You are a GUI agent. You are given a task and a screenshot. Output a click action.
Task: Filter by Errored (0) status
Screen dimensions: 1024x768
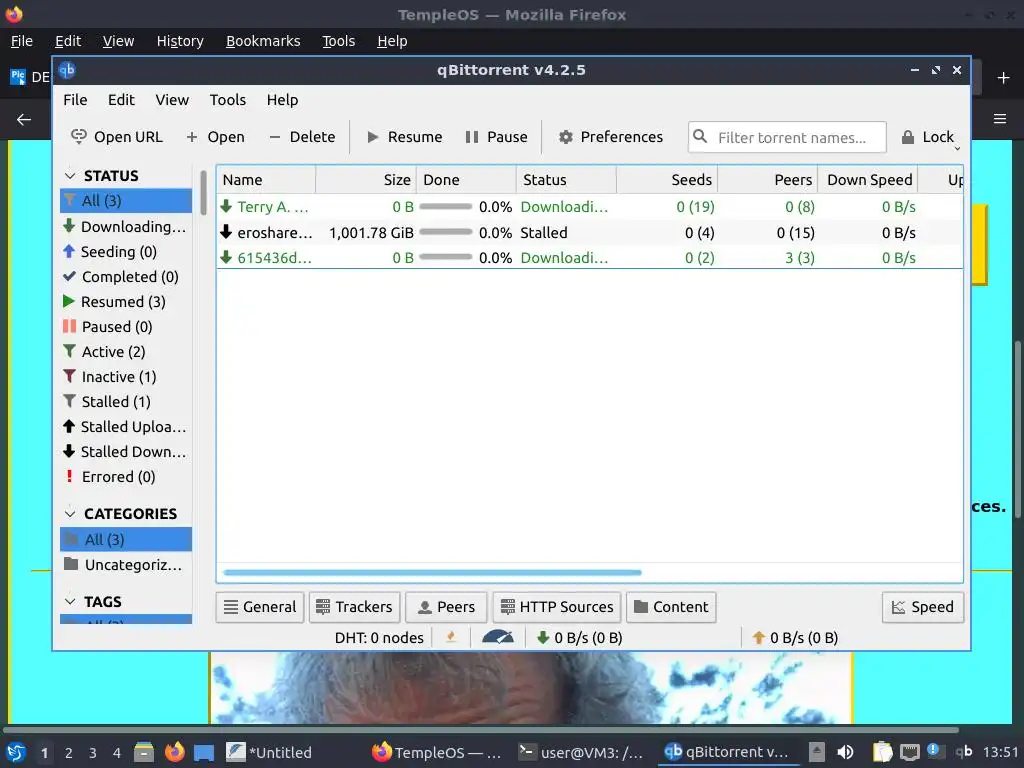126,477
